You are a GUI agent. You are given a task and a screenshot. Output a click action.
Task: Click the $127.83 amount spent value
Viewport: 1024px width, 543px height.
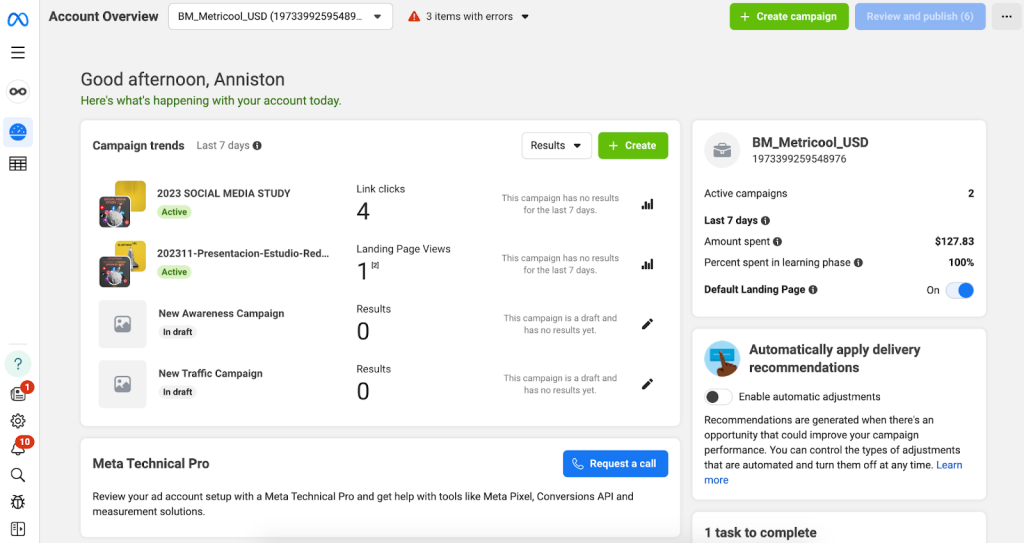pyautogui.click(x=954, y=242)
